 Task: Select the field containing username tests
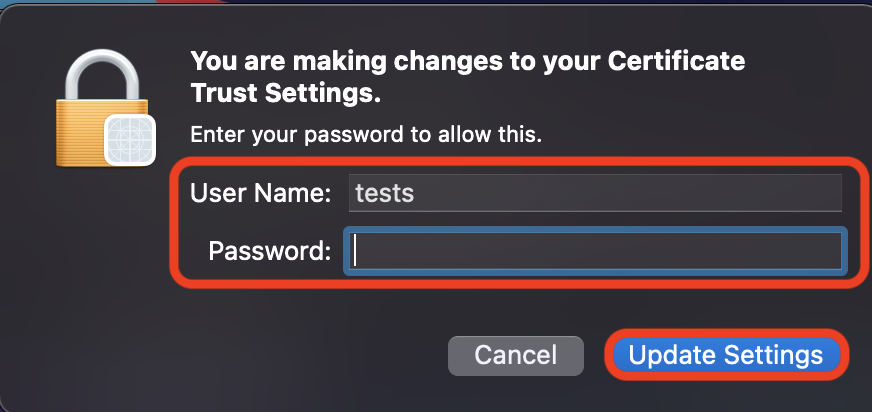[594, 193]
